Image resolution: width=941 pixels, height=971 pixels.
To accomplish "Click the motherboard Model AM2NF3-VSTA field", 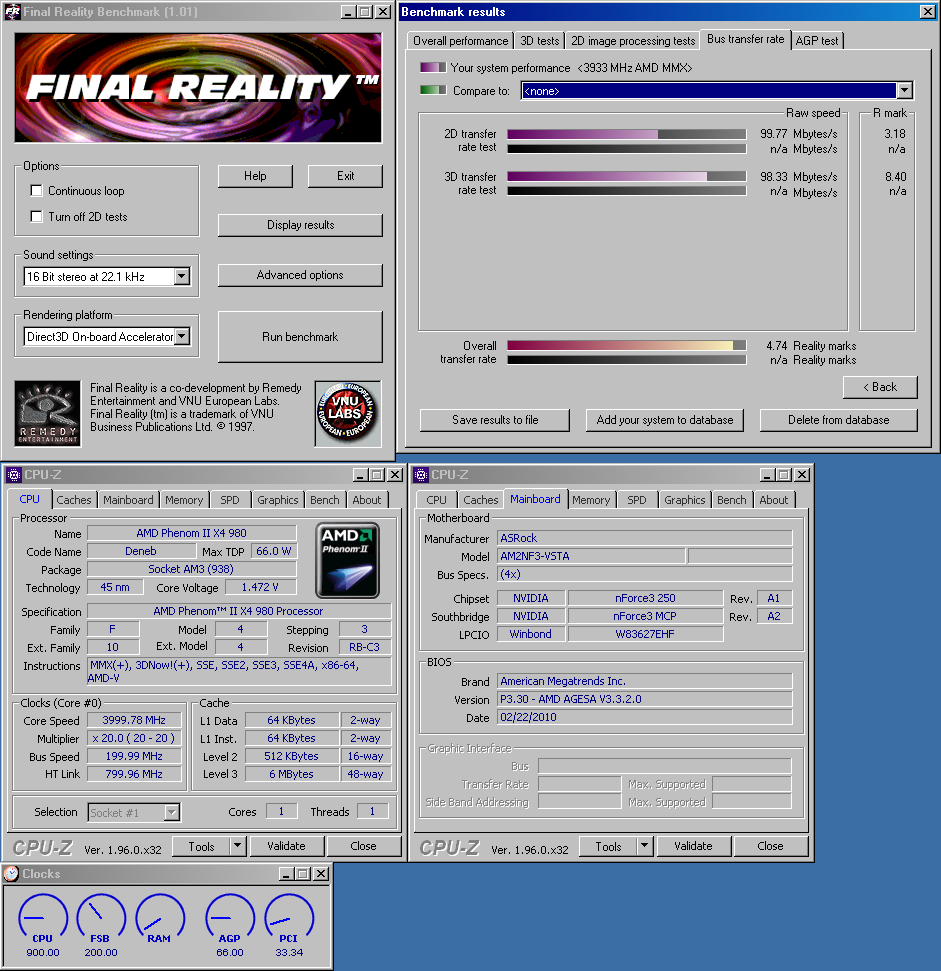I will [x=591, y=556].
